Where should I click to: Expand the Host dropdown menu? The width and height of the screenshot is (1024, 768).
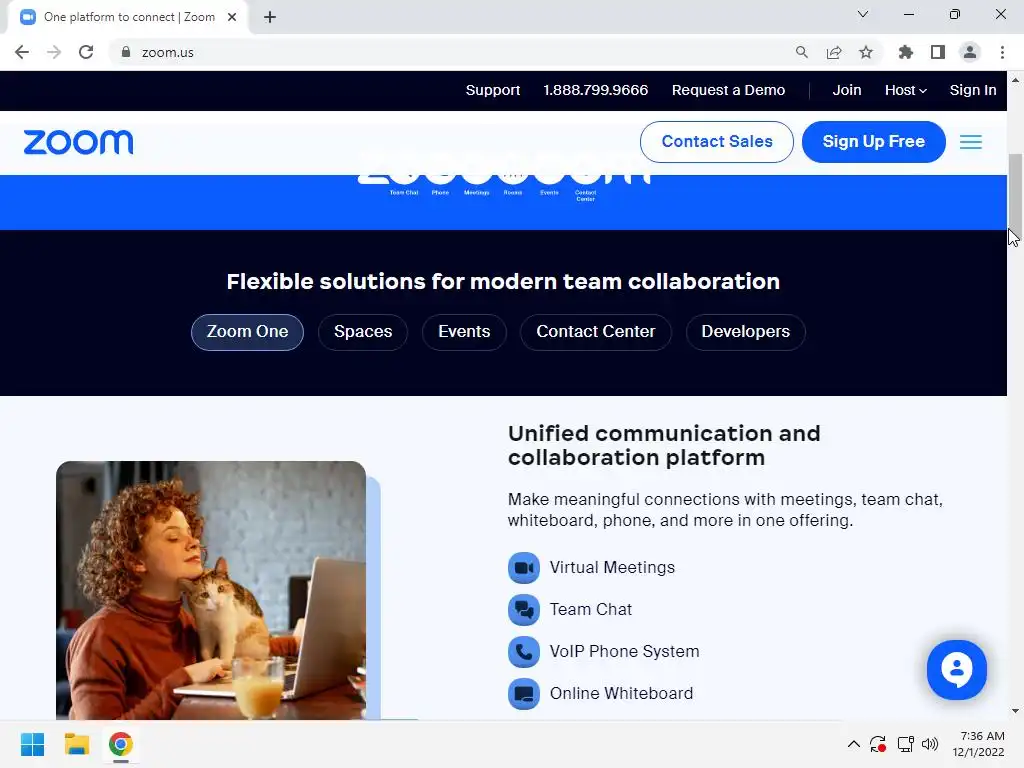tap(906, 90)
